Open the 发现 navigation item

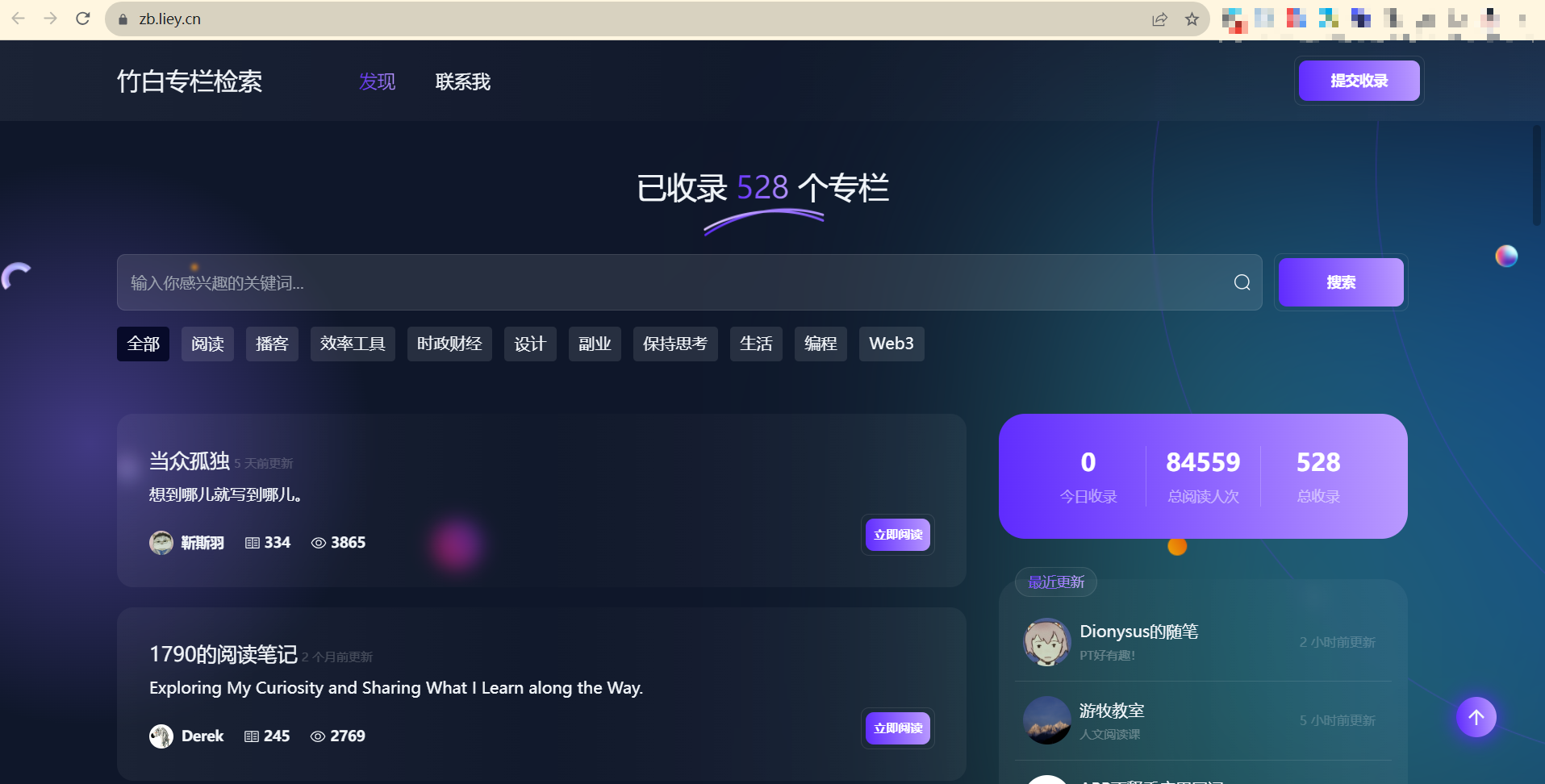click(377, 81)
